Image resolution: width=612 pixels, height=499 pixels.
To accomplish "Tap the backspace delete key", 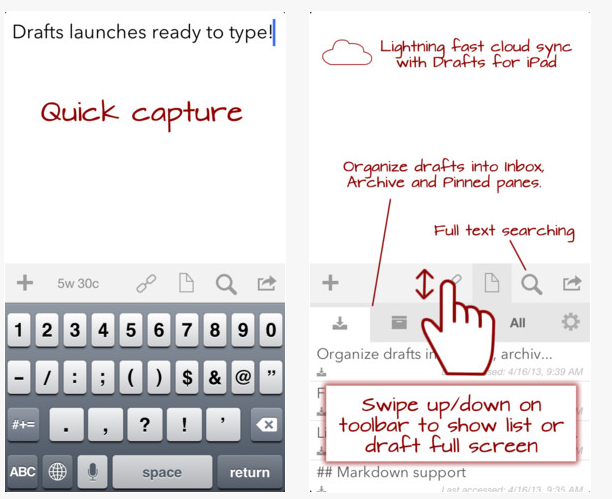I will click(x=266, y=424).
